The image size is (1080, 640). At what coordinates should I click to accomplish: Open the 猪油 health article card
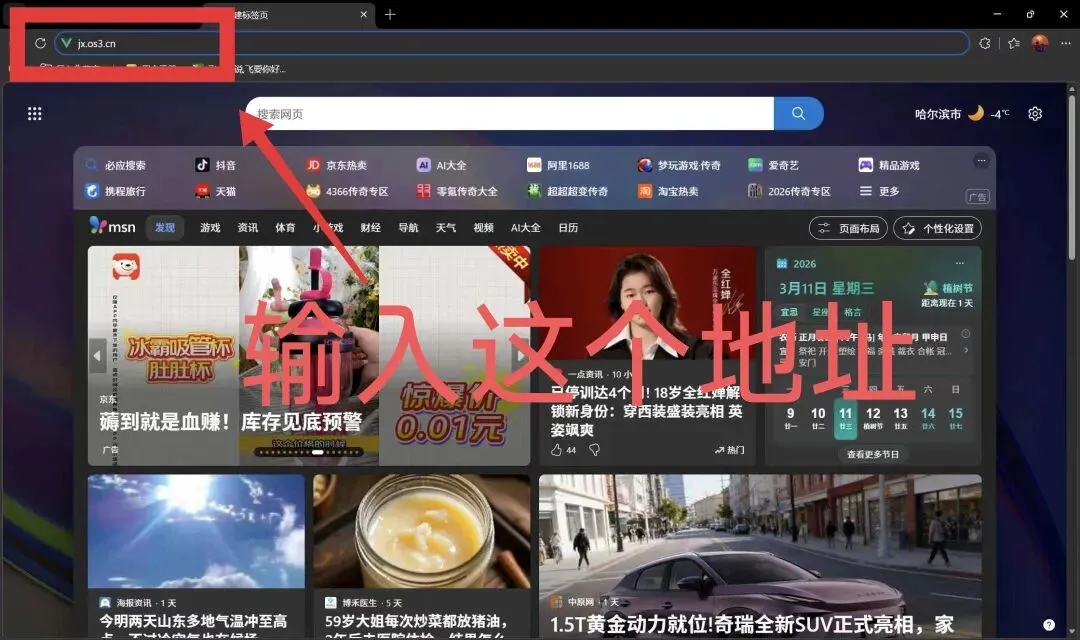[x=422, y=557]
